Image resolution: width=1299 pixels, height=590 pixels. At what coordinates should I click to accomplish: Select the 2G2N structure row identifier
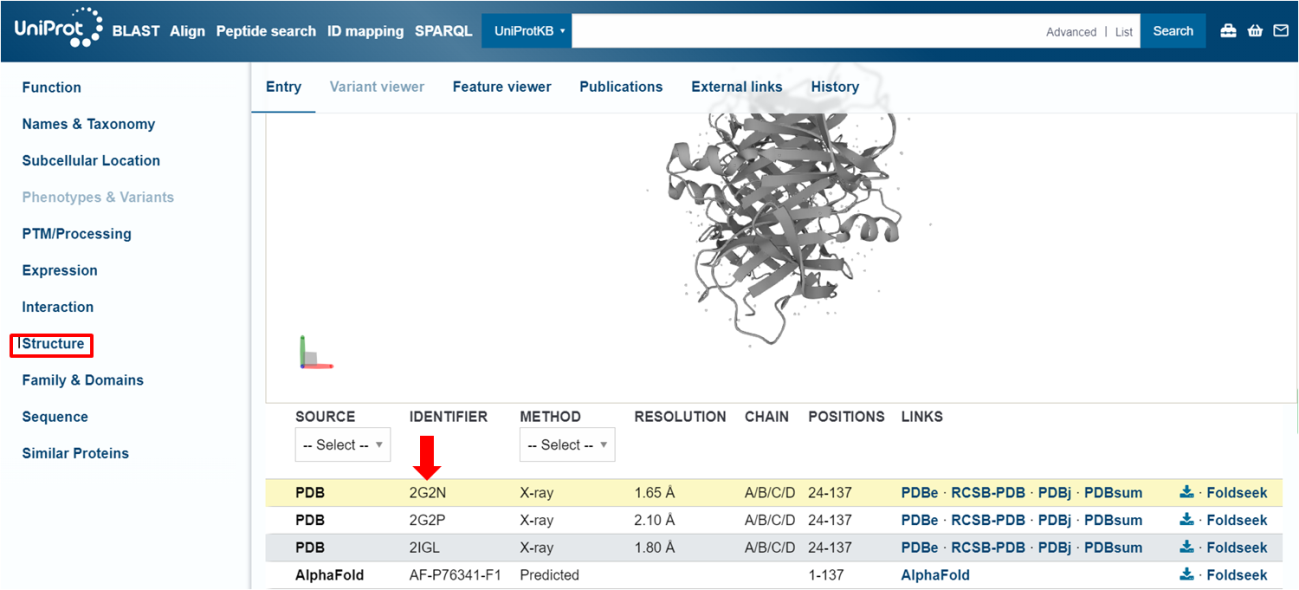[428, 493]
